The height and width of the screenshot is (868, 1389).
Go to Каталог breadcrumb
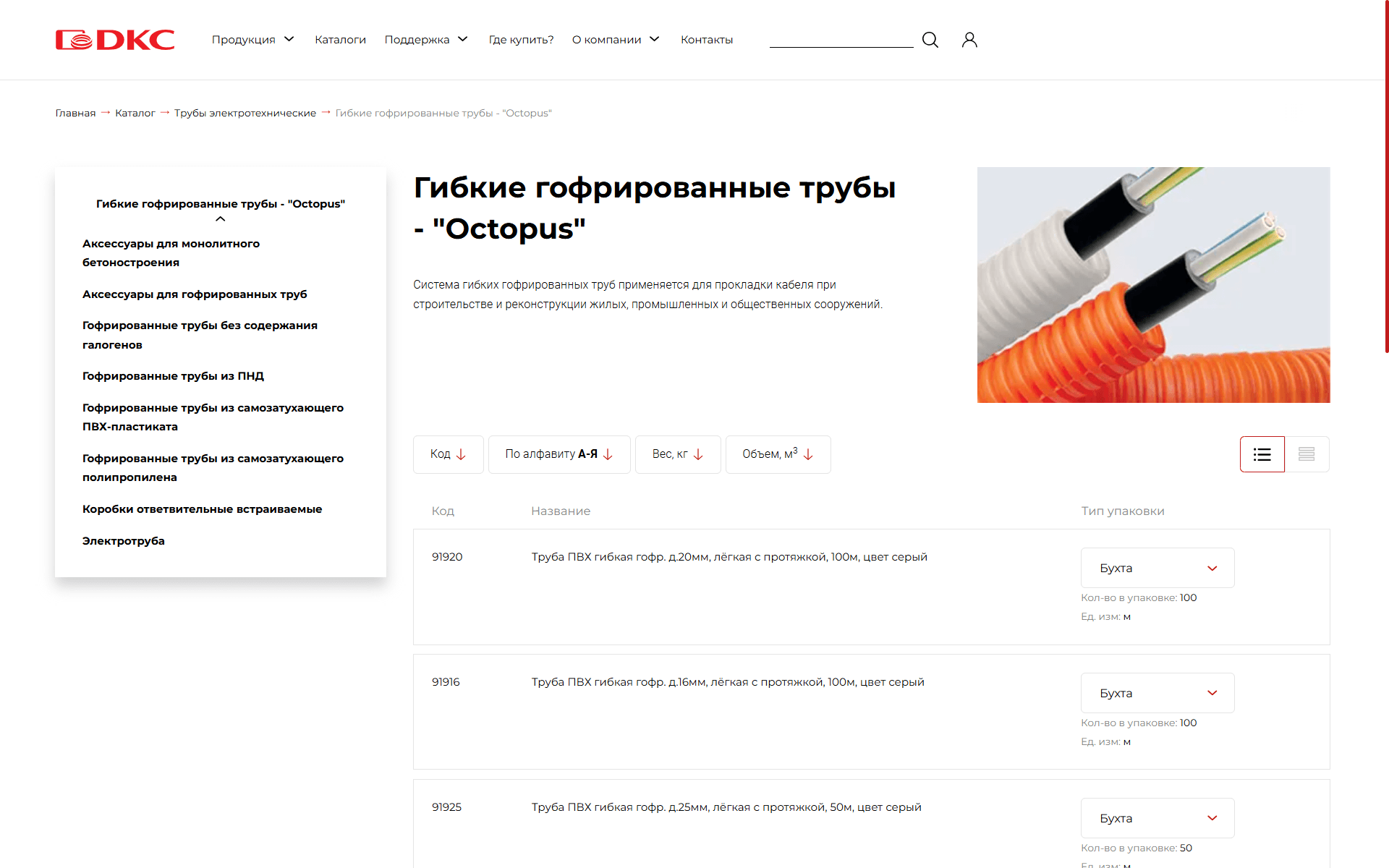point(135,113)
